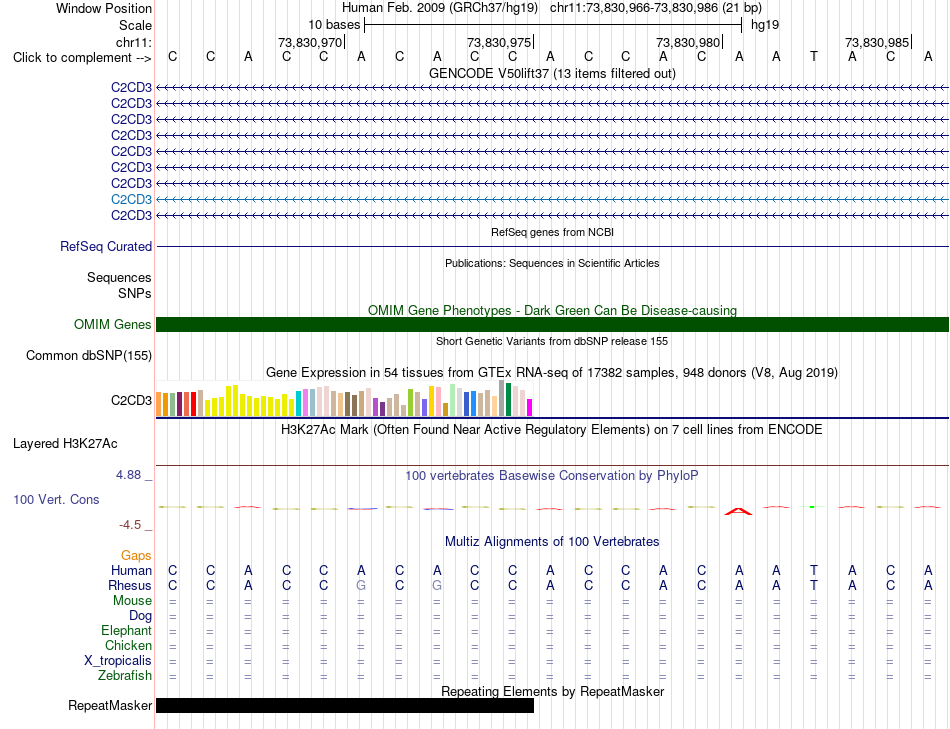Click "Multiz Alignments of 100 Vertebrates" title
950x729 pixels.
point(552,542)
